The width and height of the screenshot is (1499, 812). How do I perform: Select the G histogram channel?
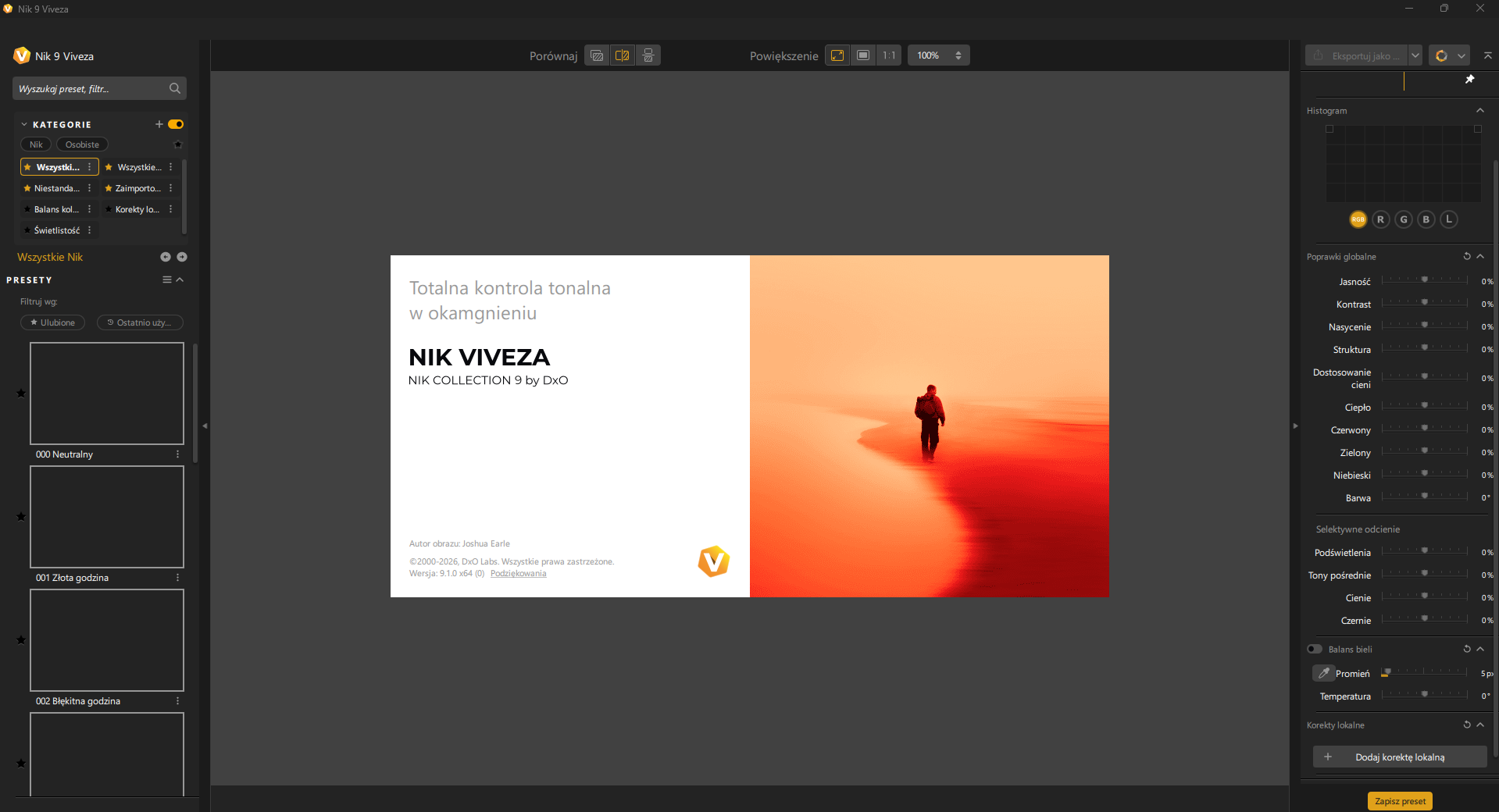1404,219
